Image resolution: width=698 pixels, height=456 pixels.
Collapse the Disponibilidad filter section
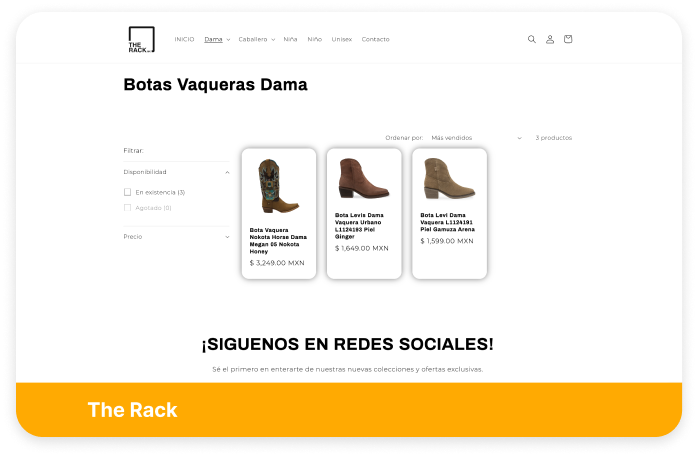pyautogui.click(x=226, y=172)
